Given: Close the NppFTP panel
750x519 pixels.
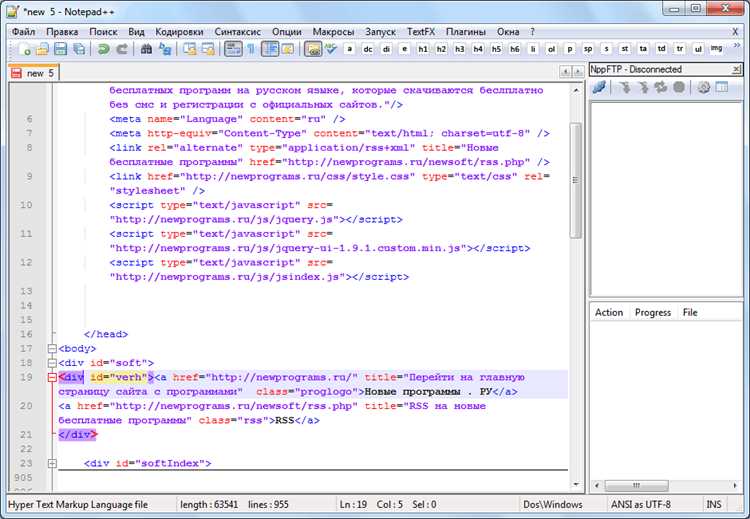Looking at the screenshot, I should pyautogui.click(x=737, y=70).
